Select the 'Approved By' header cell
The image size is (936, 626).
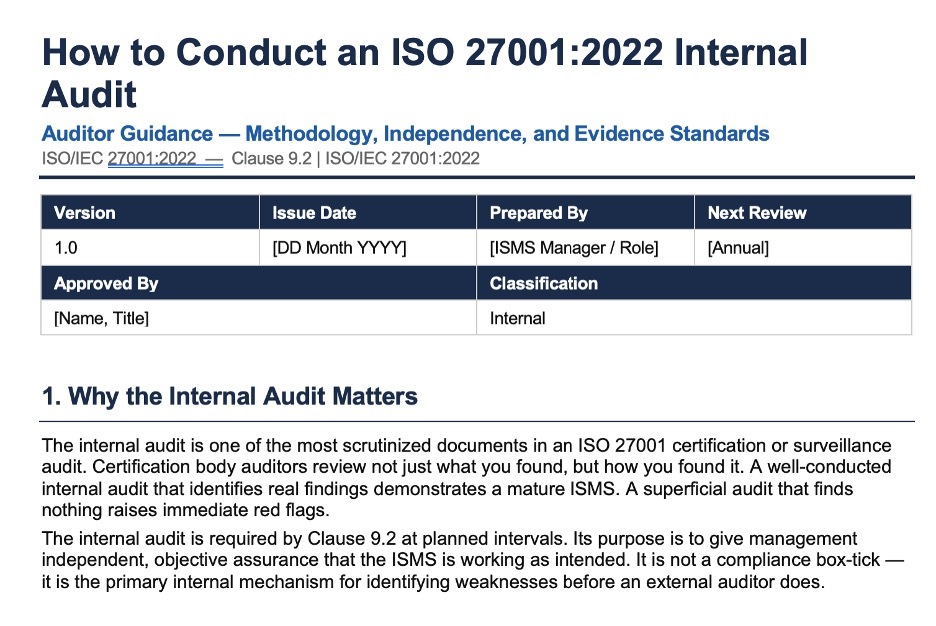click(x=258, y=283)
